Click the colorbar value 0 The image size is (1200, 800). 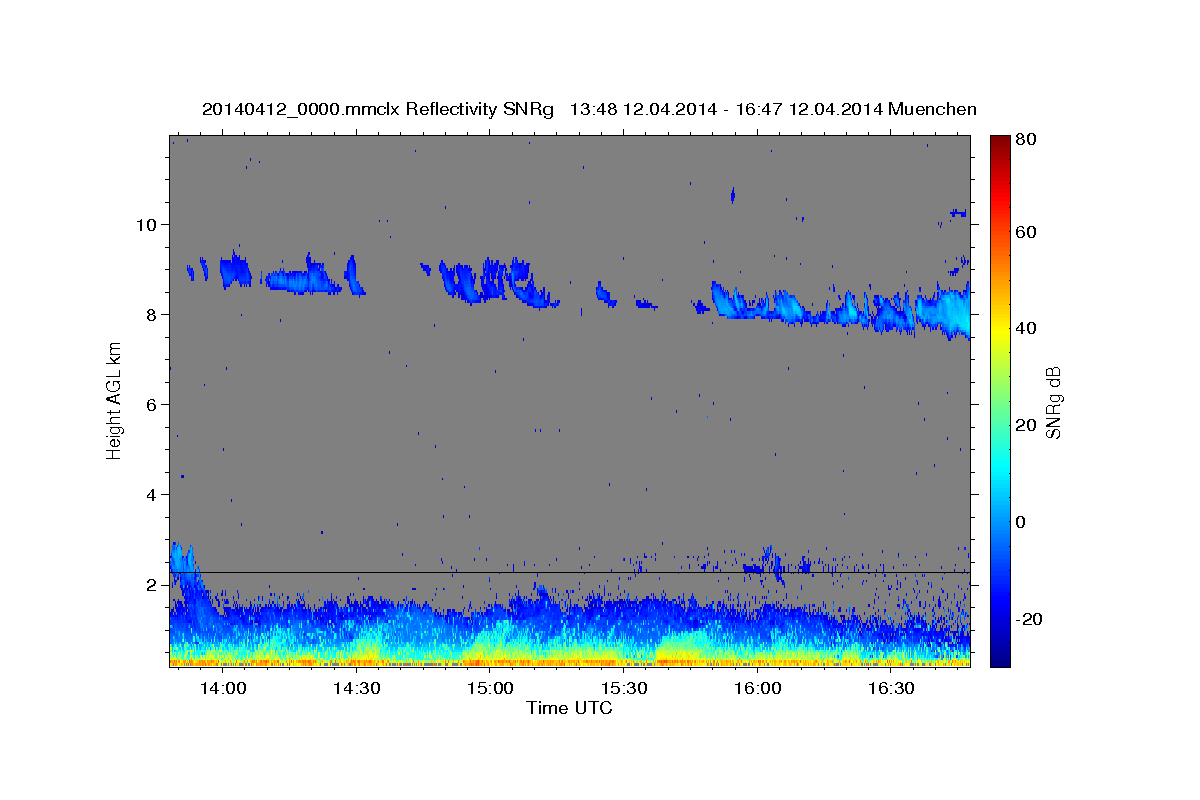coord(1021,522)
